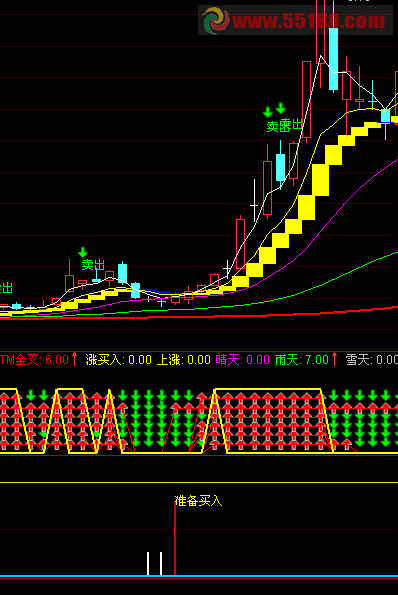The height and width of the screenshot is (595, 398).
Task: Select the yellow 上涨 0.00 indicator label
Action: click(184, 359)
